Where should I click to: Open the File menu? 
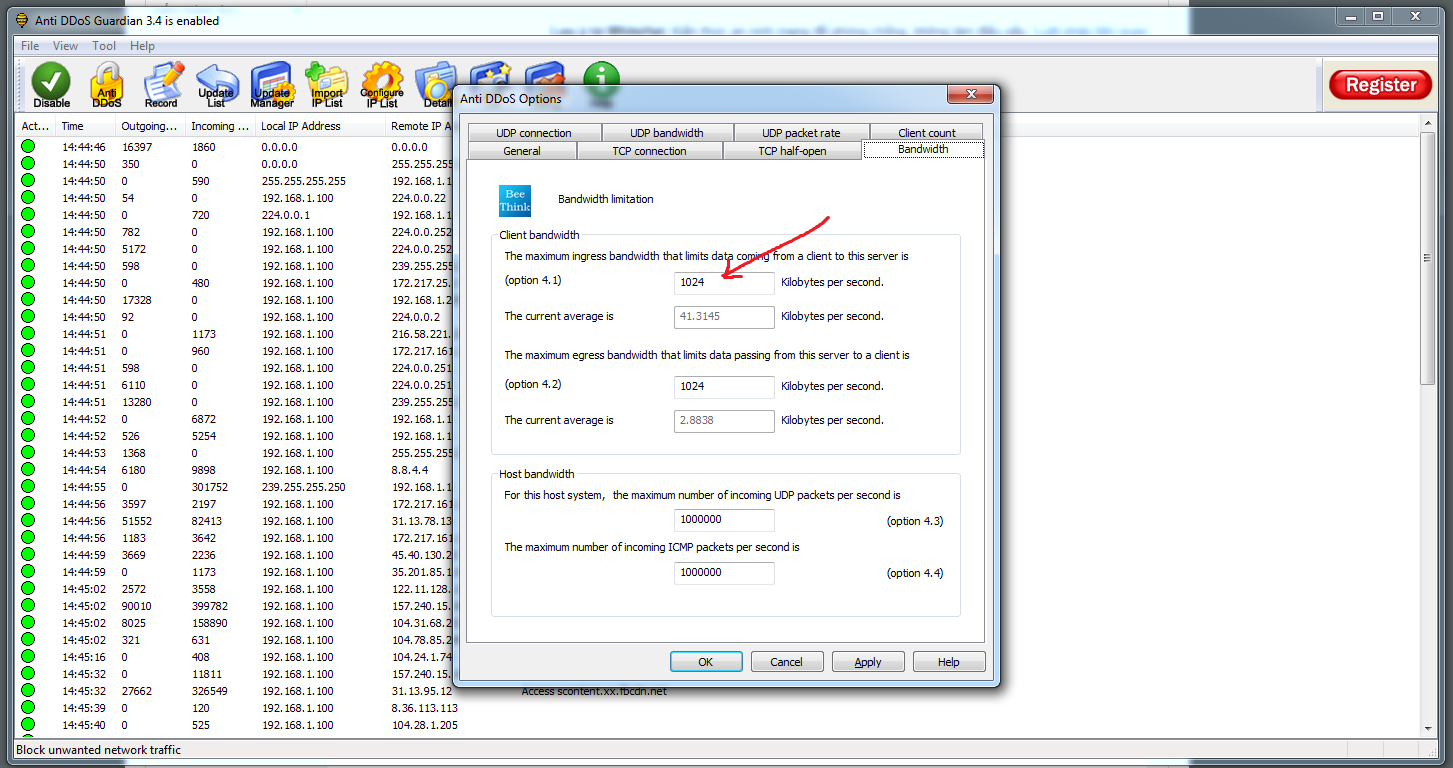(x=30, y=46)
